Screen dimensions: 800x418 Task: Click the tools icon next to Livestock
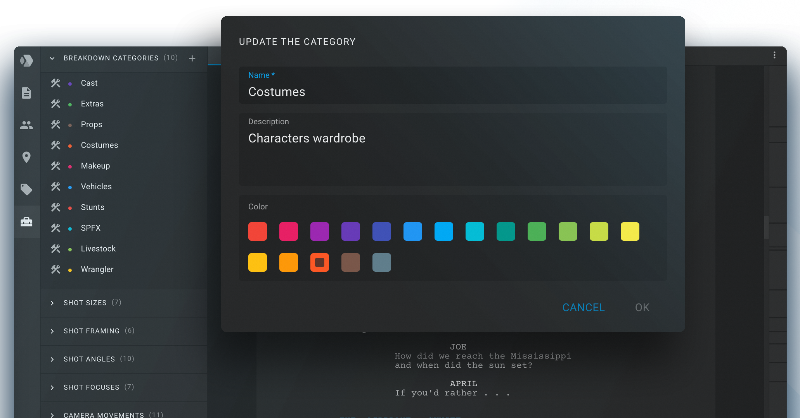tap(56, 248)
